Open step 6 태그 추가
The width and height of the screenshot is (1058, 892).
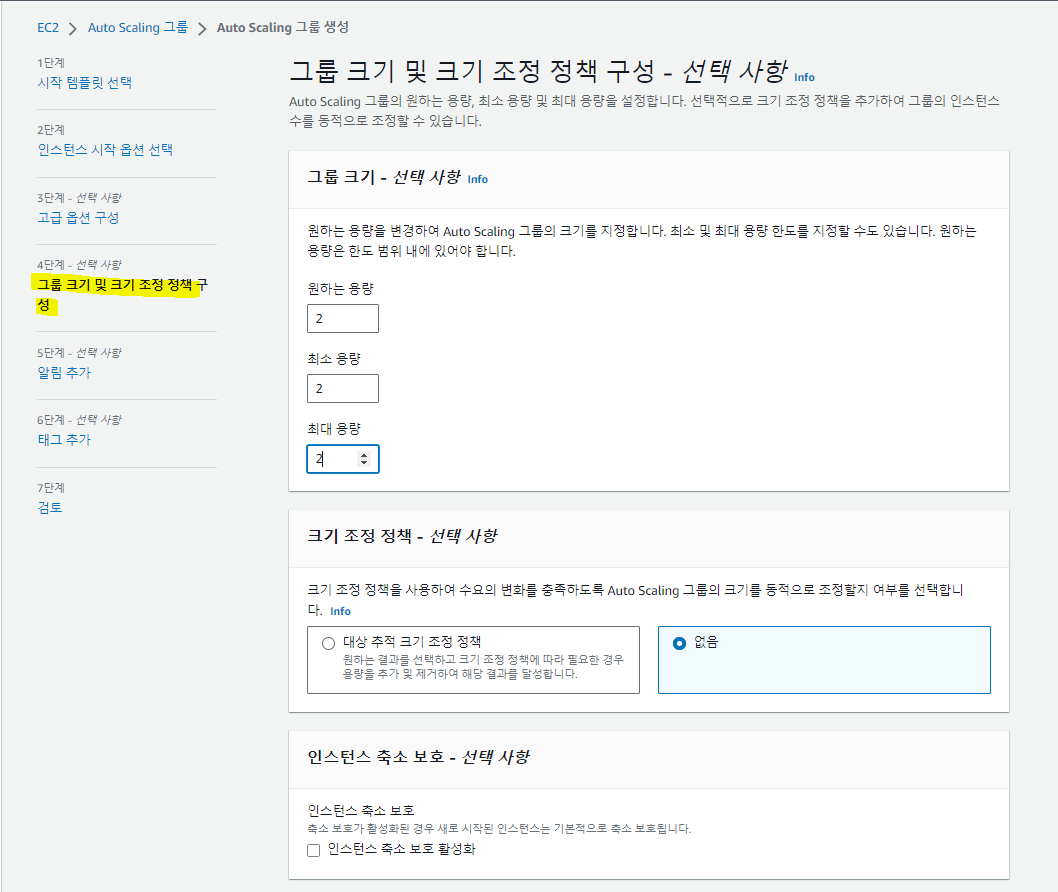(x=63, y=439)
